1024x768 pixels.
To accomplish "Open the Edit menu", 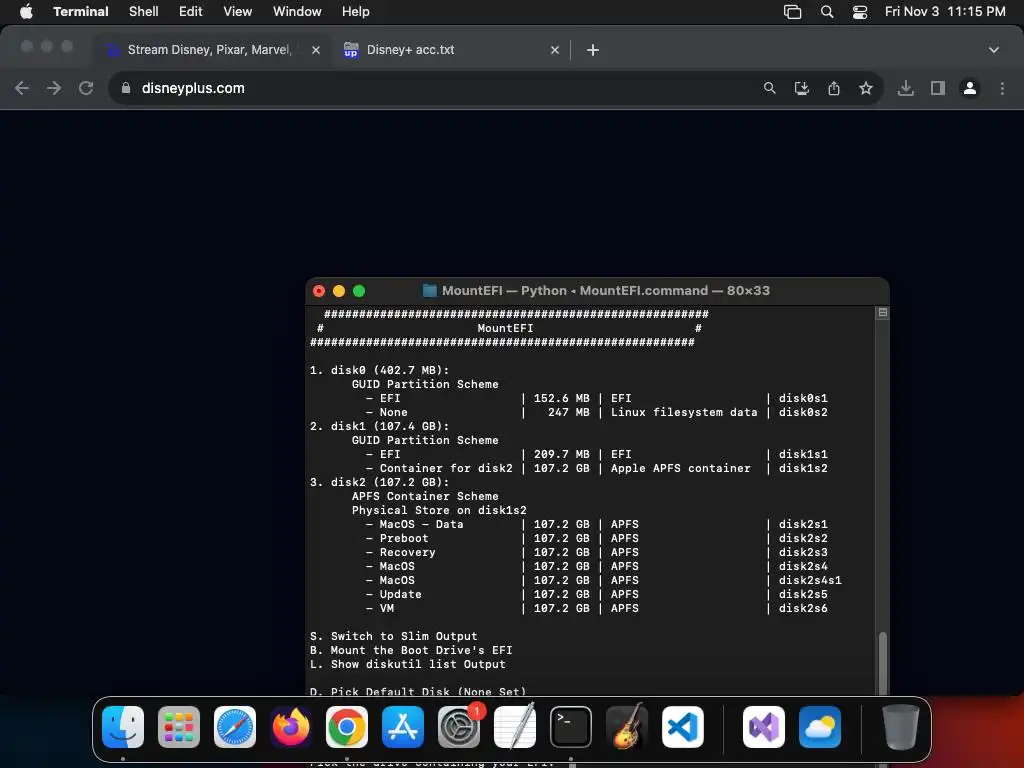I will [190, 12].
